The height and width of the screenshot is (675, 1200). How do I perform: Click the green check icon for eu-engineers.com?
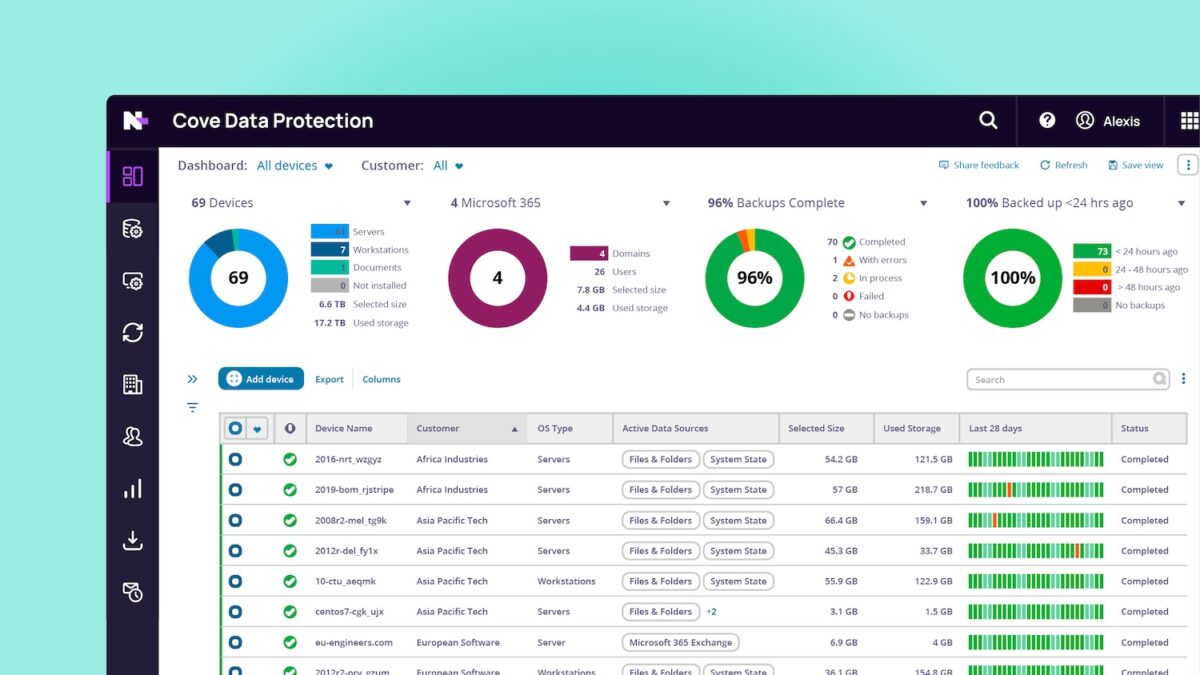pyautogui.click(x=290, y=642)
